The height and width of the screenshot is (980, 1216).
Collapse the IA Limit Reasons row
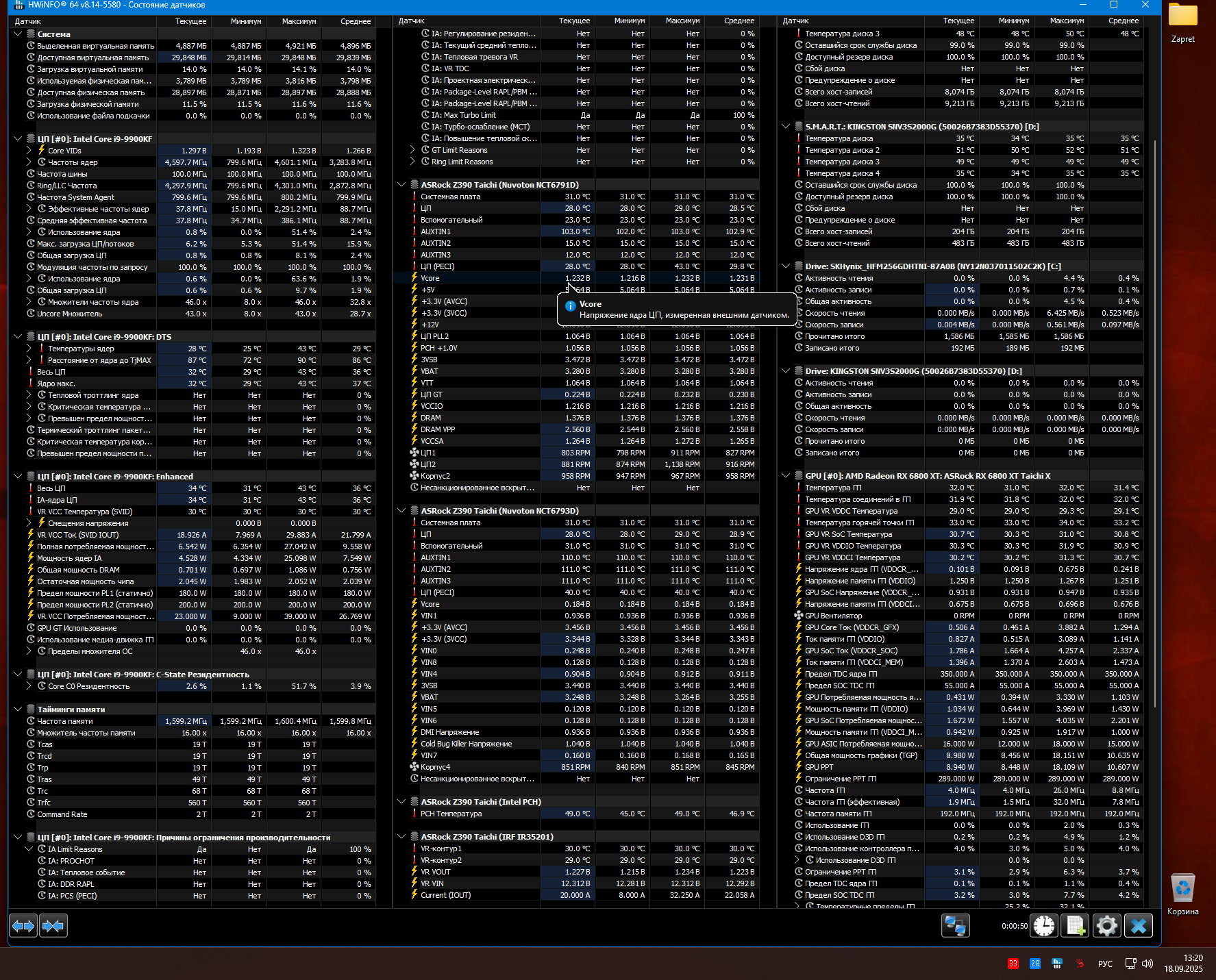tap(29, 849)
